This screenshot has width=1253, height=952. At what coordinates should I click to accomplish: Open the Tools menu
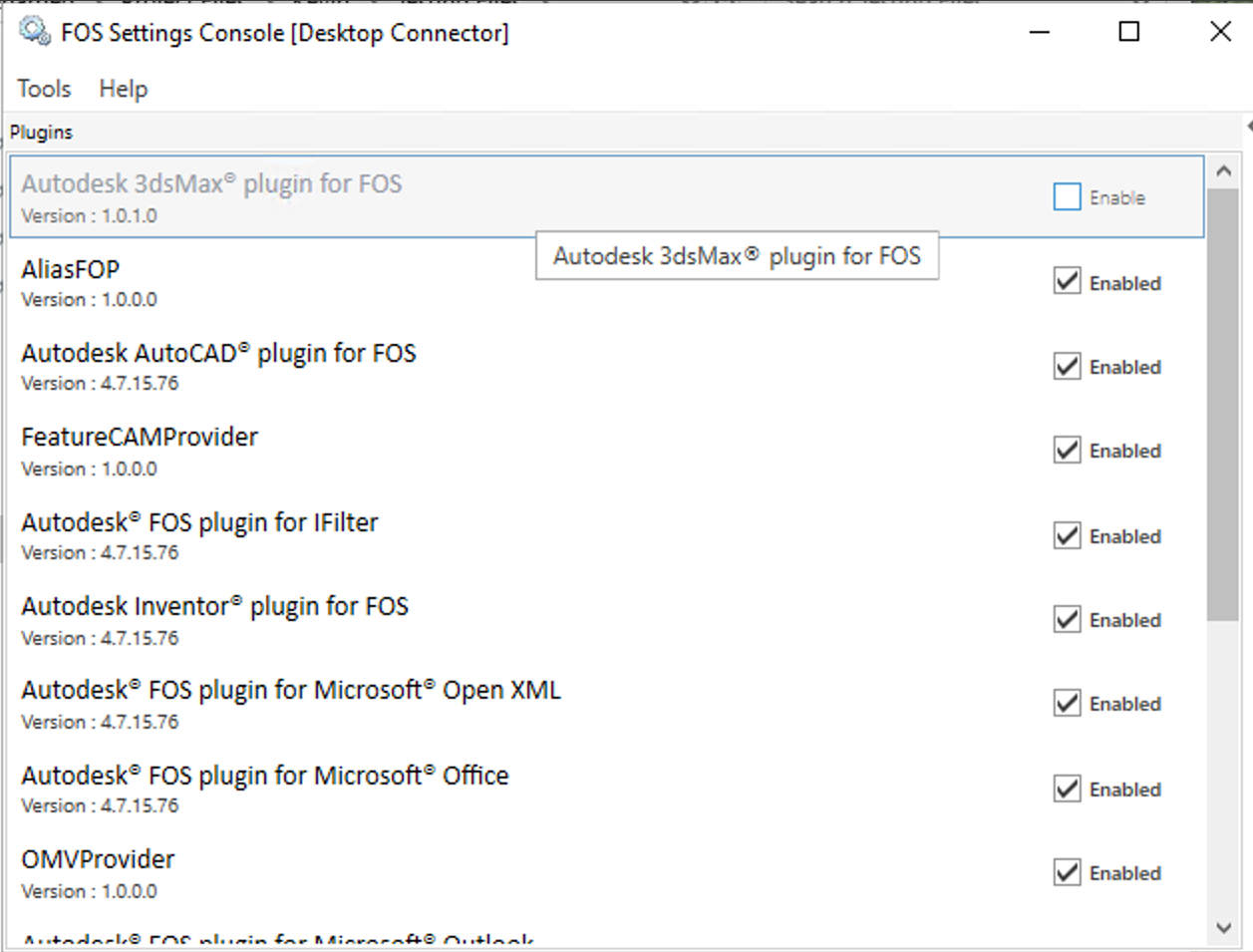point(44,89)
